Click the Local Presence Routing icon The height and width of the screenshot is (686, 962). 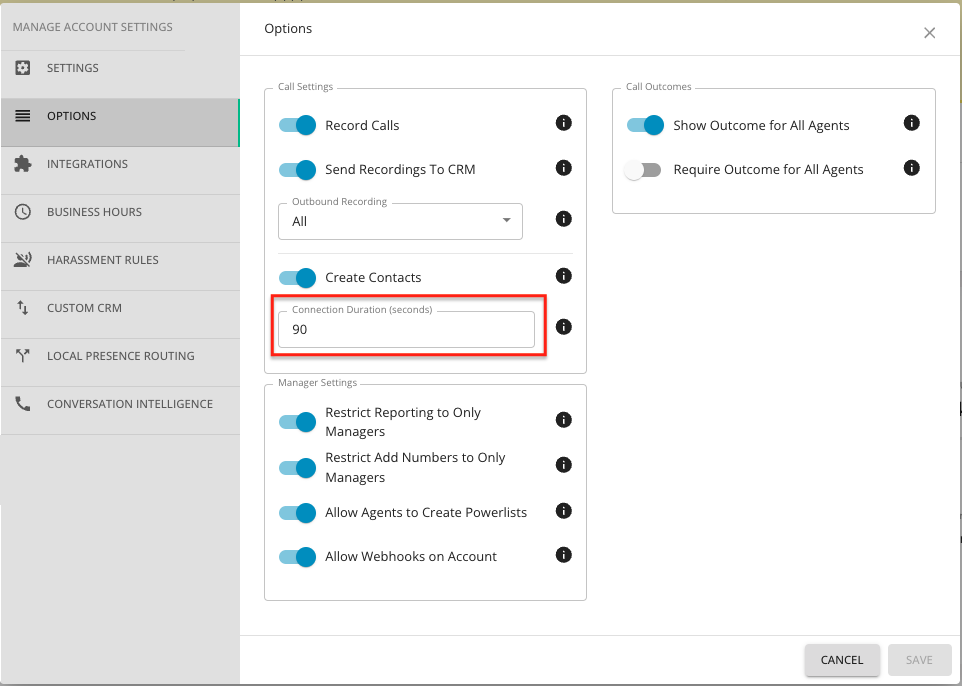click(23, 356)
